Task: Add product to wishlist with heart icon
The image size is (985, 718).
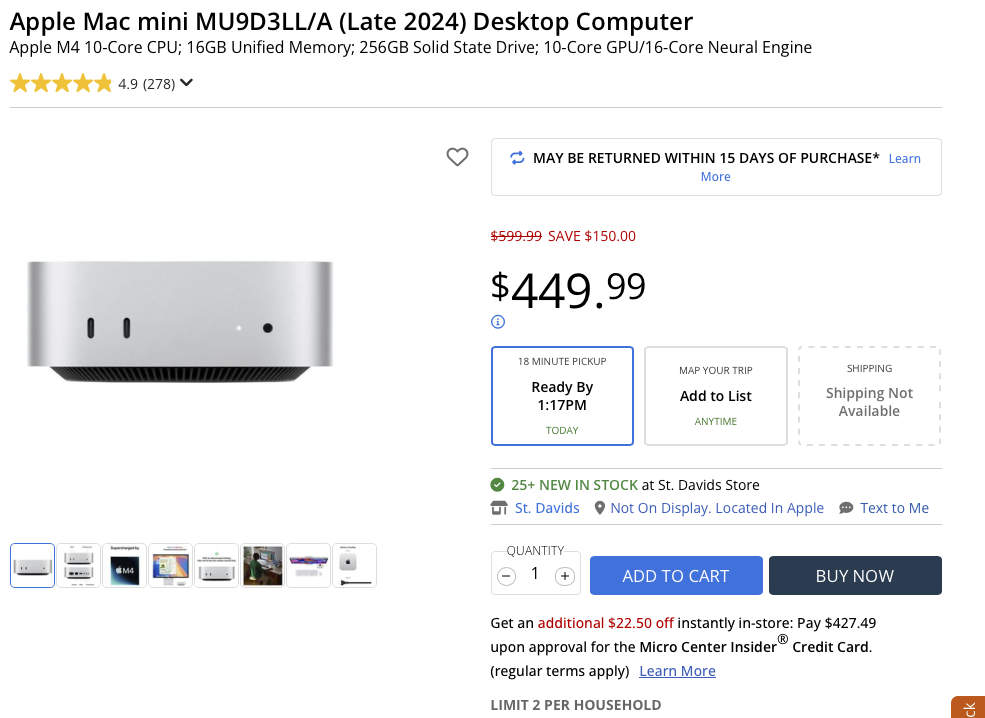Action: pos(457,157)
